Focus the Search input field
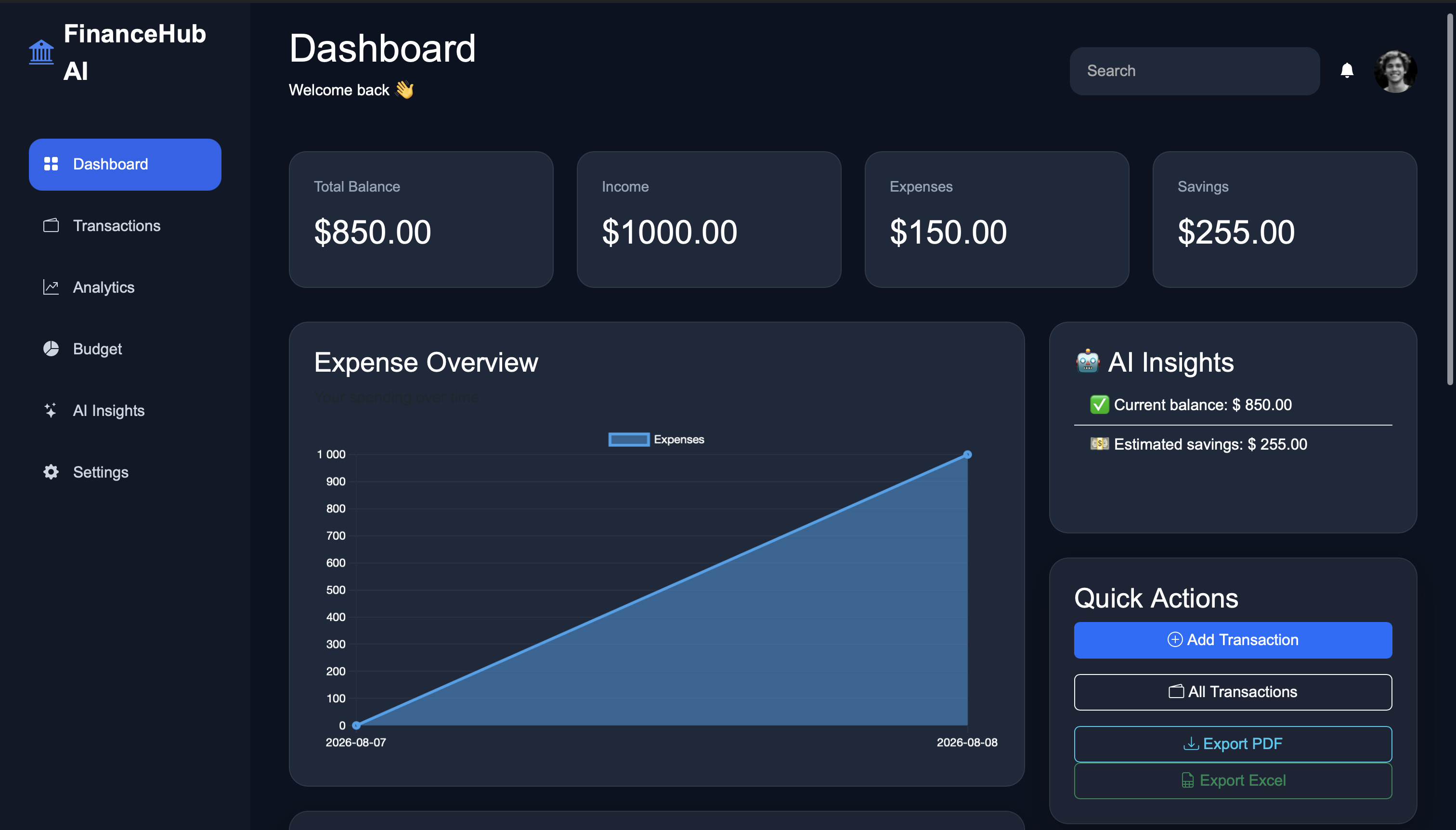 tap(1195, 71)
